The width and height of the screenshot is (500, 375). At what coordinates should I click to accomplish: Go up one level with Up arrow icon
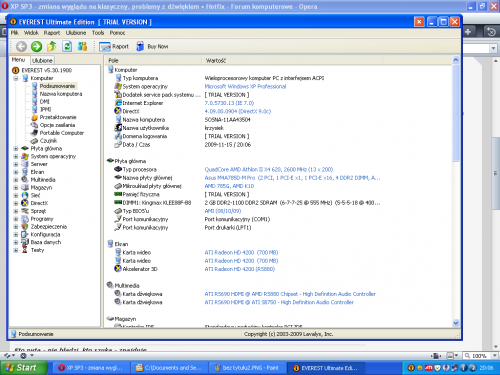click(x=52, y=46)
